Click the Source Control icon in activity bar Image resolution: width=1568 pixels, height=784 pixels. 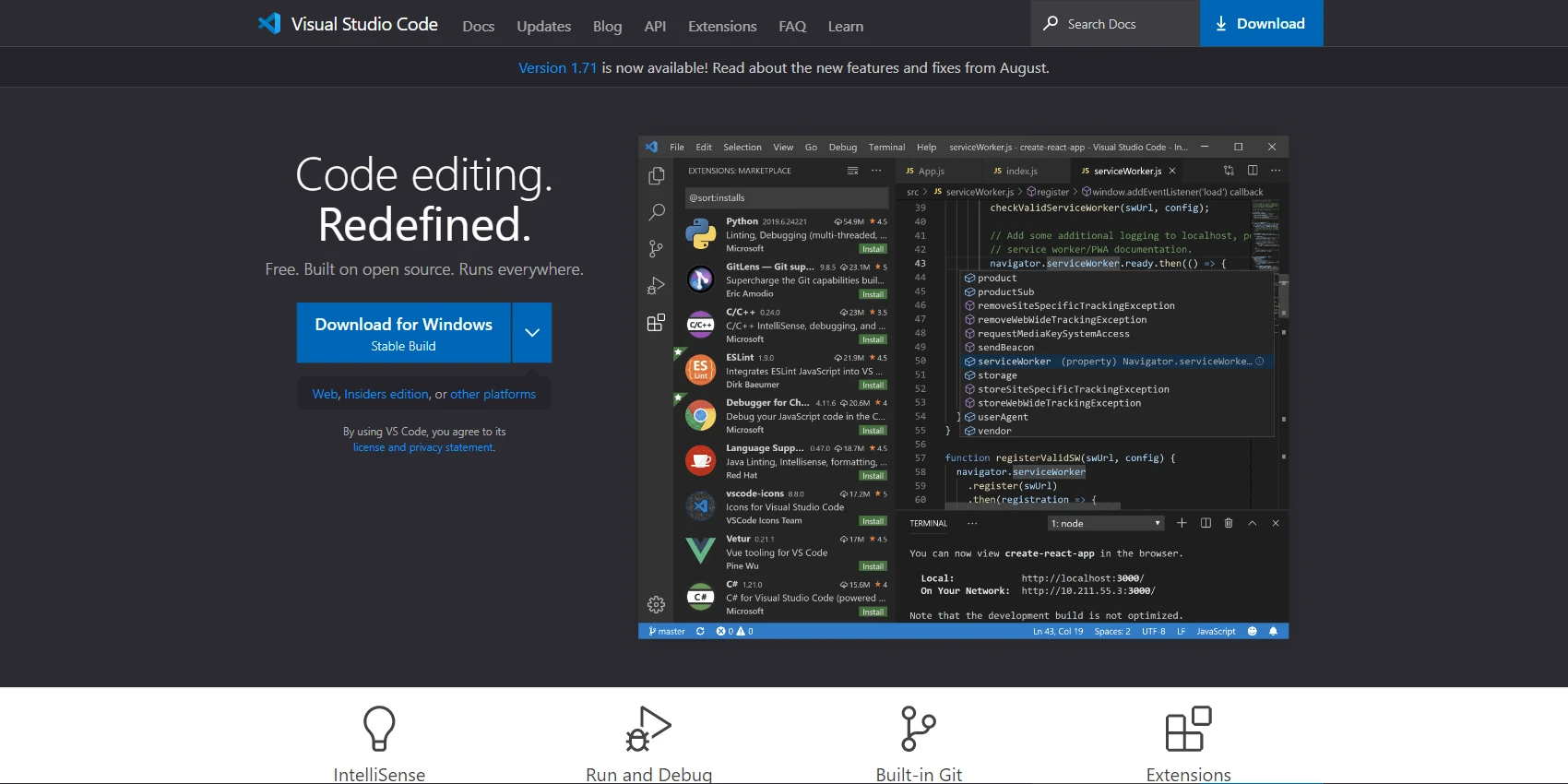[x=656, y=249]
